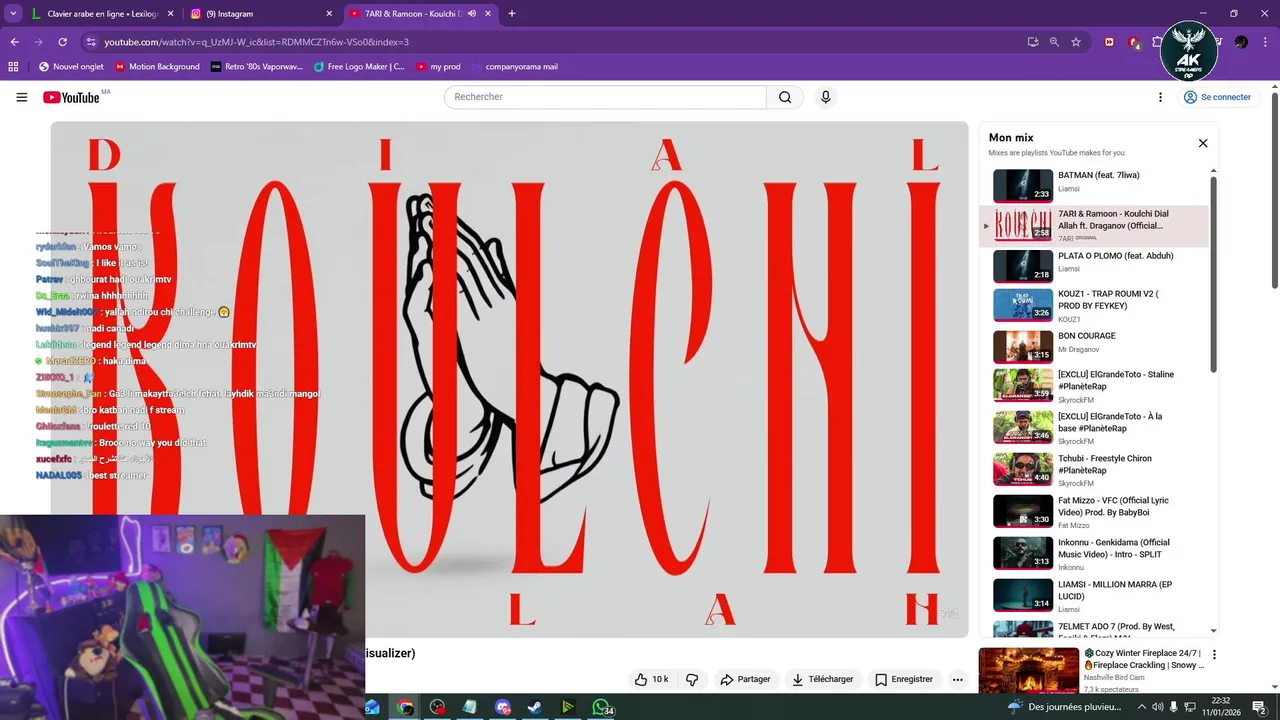
Task: Close the Instagram tab
Action: [329, 14]
